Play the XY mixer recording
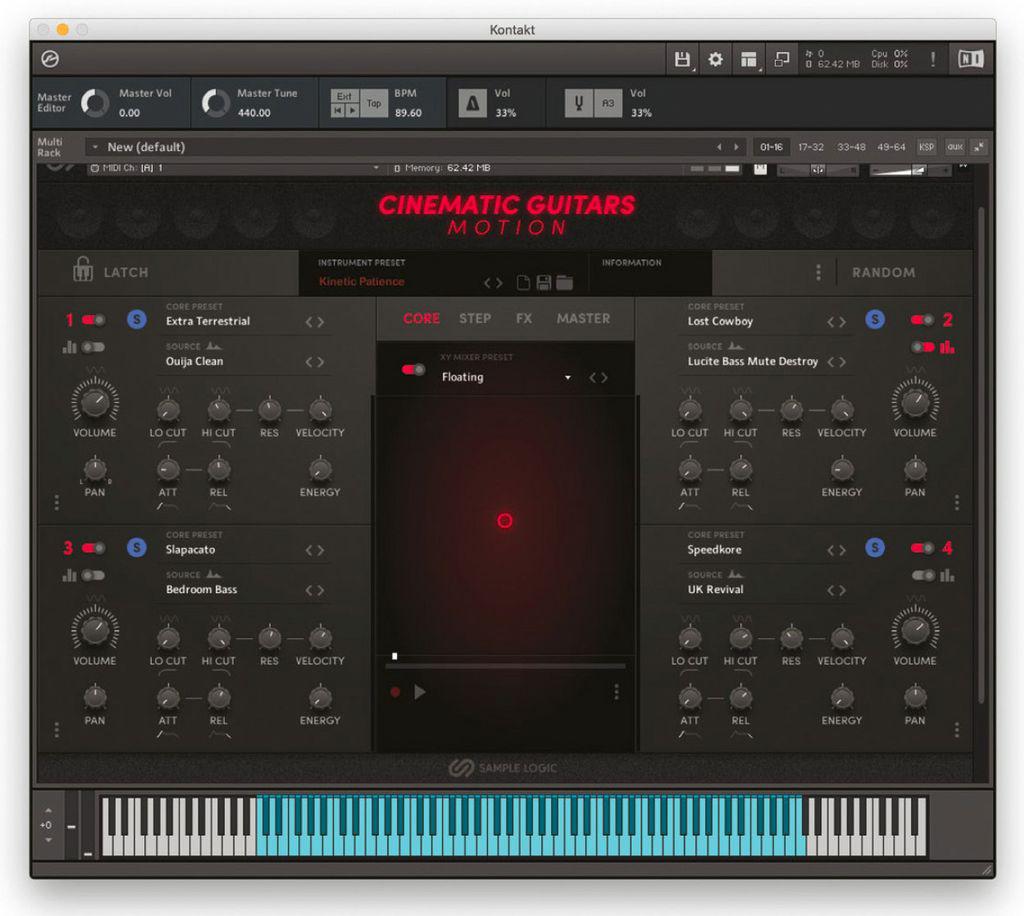The height and width of the screenshot is (916, 1024). pos(420,691)
